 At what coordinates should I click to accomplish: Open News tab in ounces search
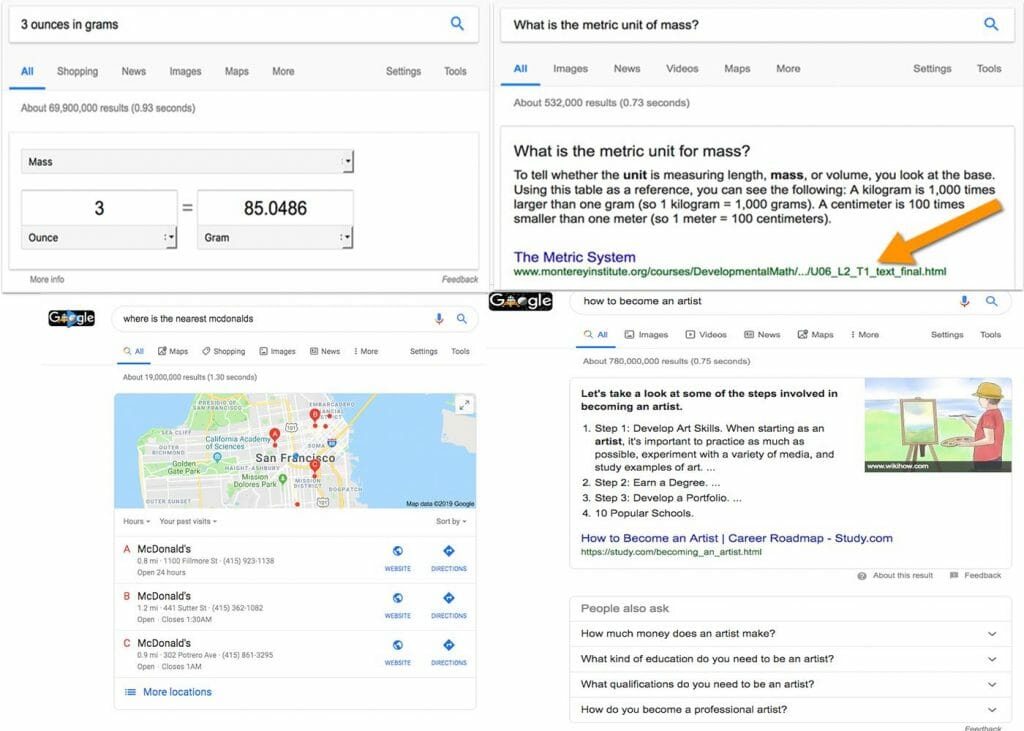(x=133, y=71)
